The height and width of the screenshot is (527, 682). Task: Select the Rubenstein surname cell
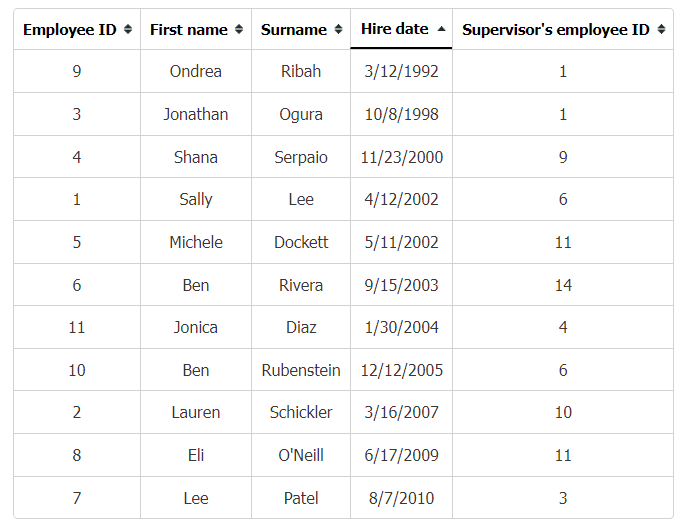pyautogui.click(x=301, y=370)
